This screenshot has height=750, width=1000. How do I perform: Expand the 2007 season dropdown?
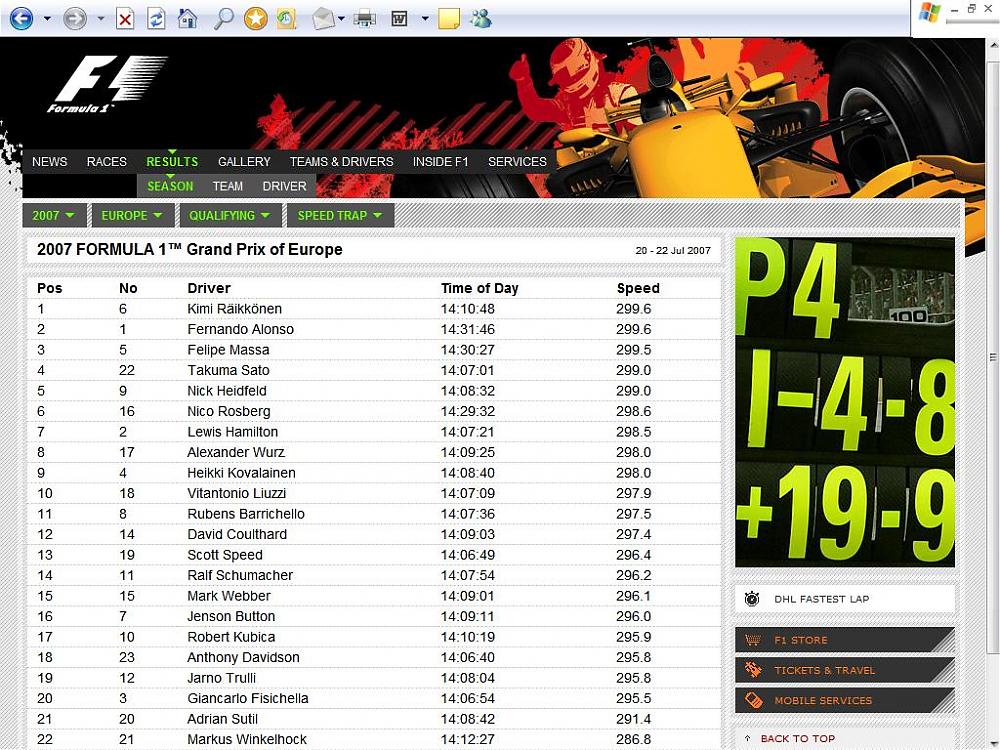tap(54, 216)
